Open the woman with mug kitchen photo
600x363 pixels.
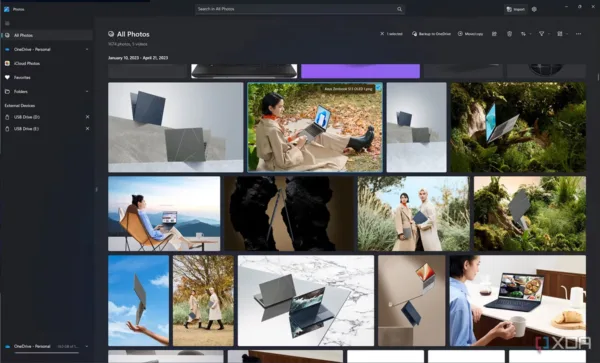pos(518,301)
